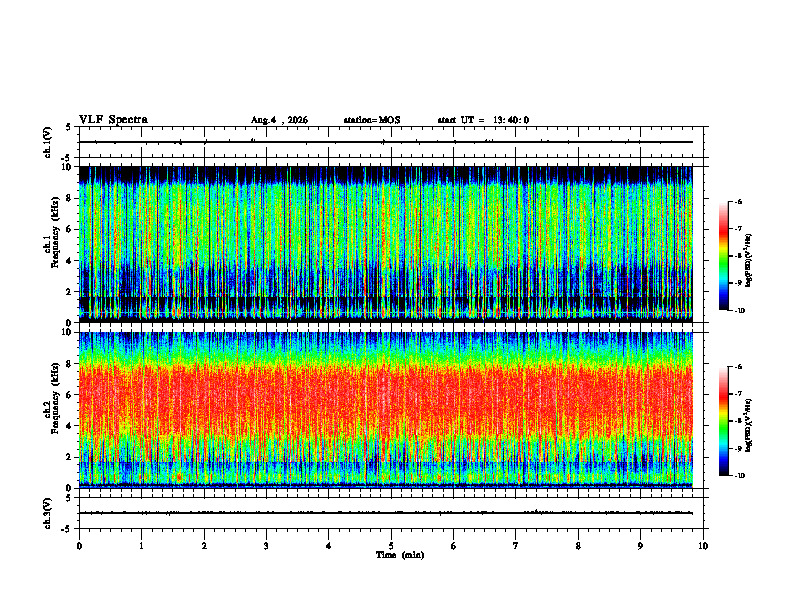Click the "7" tick label on the time axis
792x612 pixels.
click(x=516, y=546)
